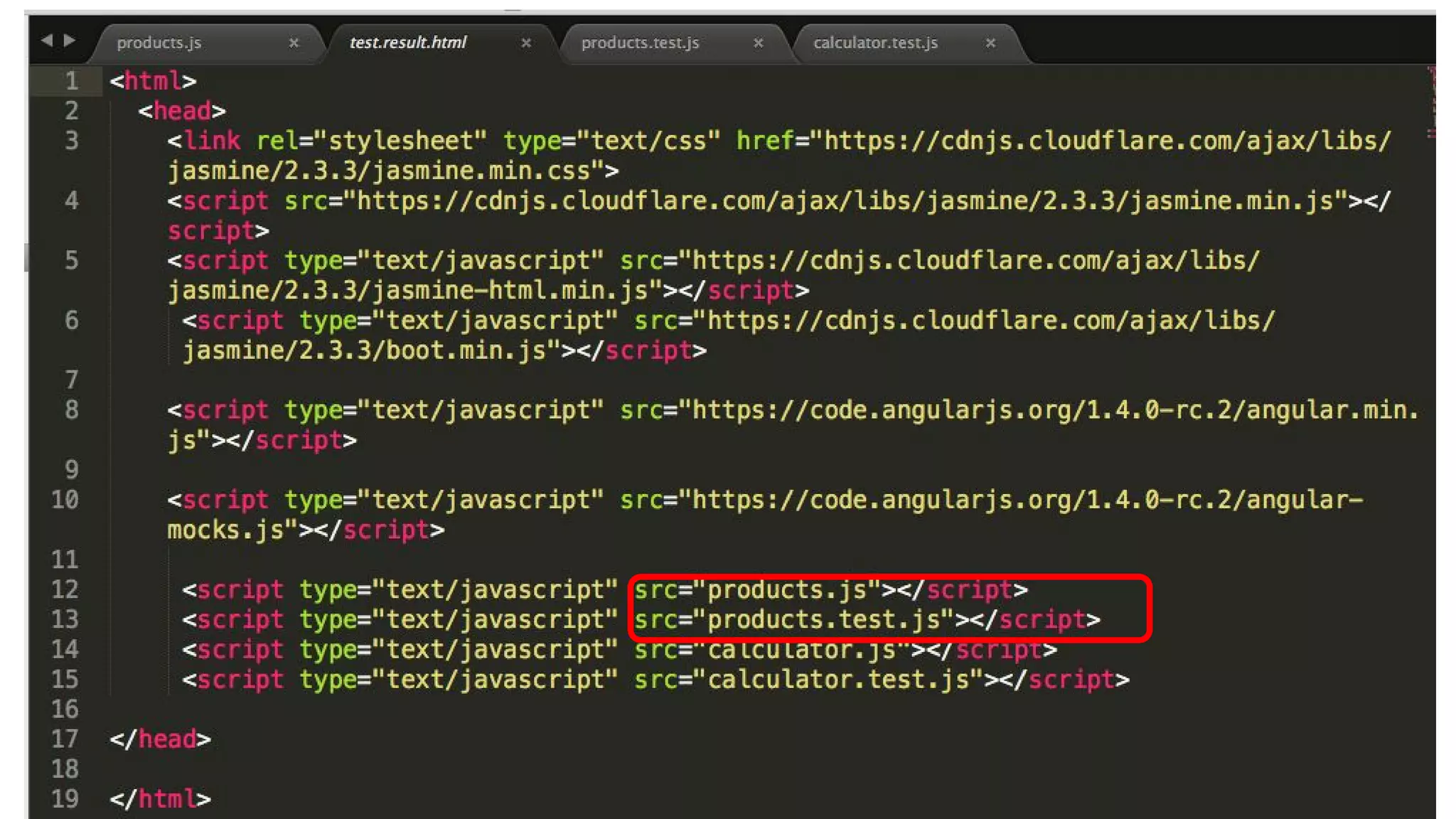1456x819 pixels.
Task: Close the calculator.test.js tab
Action: click(990, 43)
